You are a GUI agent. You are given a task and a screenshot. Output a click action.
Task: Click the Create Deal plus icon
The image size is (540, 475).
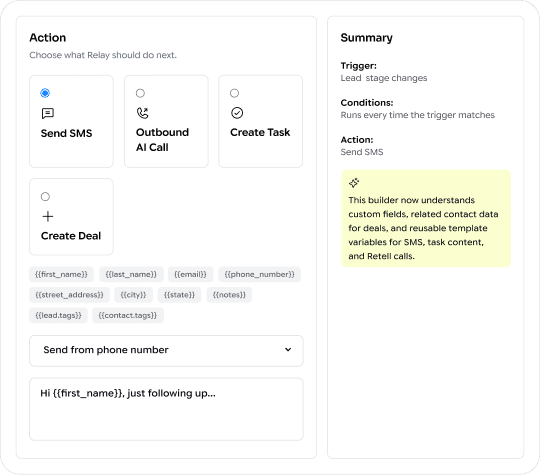click(48, 216)
